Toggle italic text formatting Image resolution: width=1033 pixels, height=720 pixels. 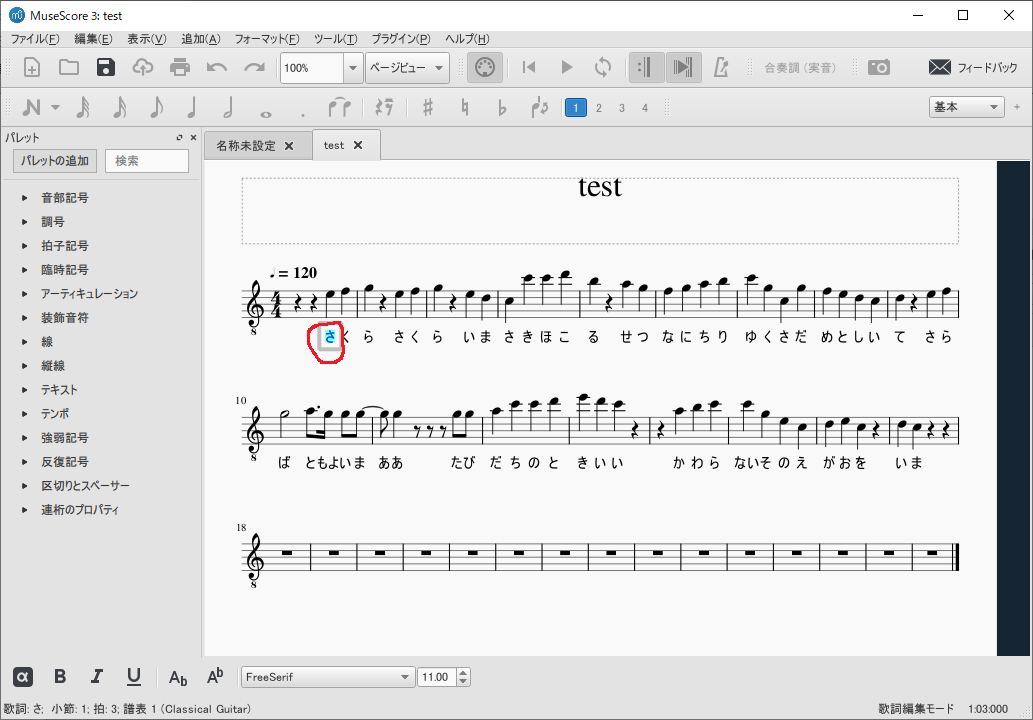click(97, 677)
